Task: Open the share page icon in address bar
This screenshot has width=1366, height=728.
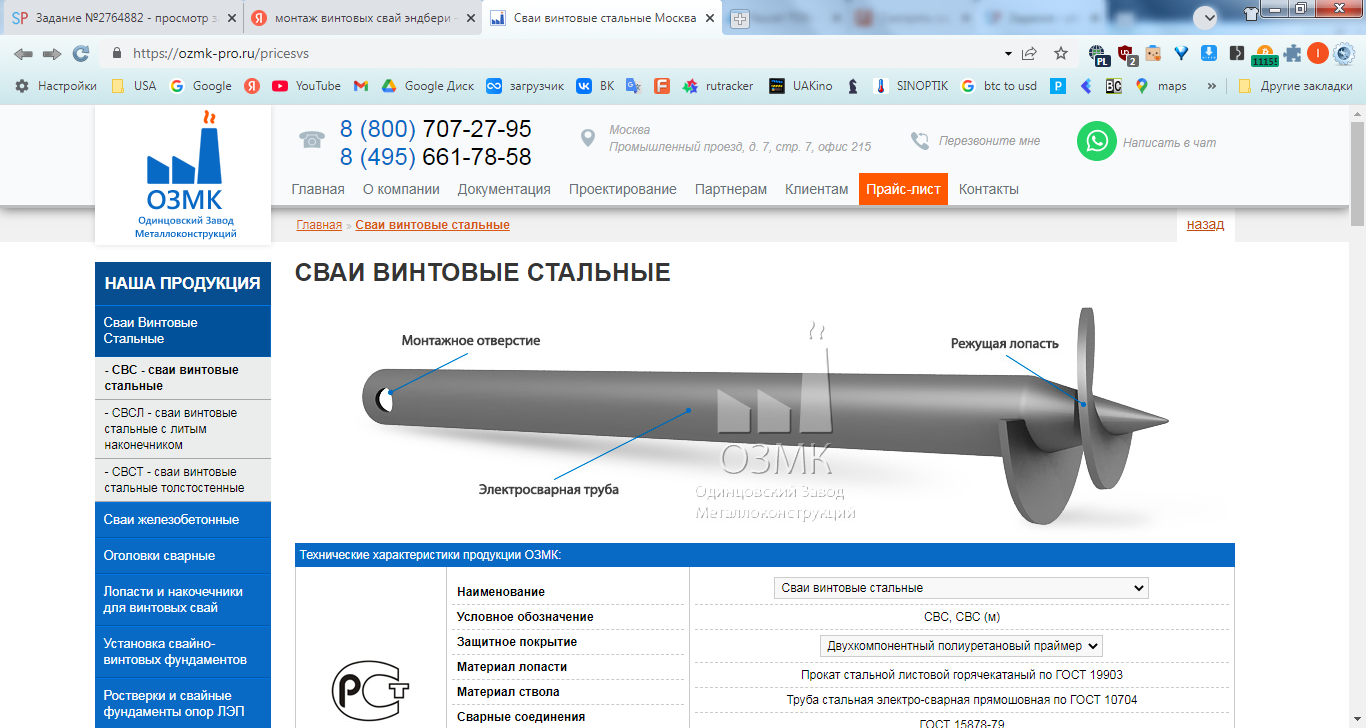Action: pos(1029,54)
